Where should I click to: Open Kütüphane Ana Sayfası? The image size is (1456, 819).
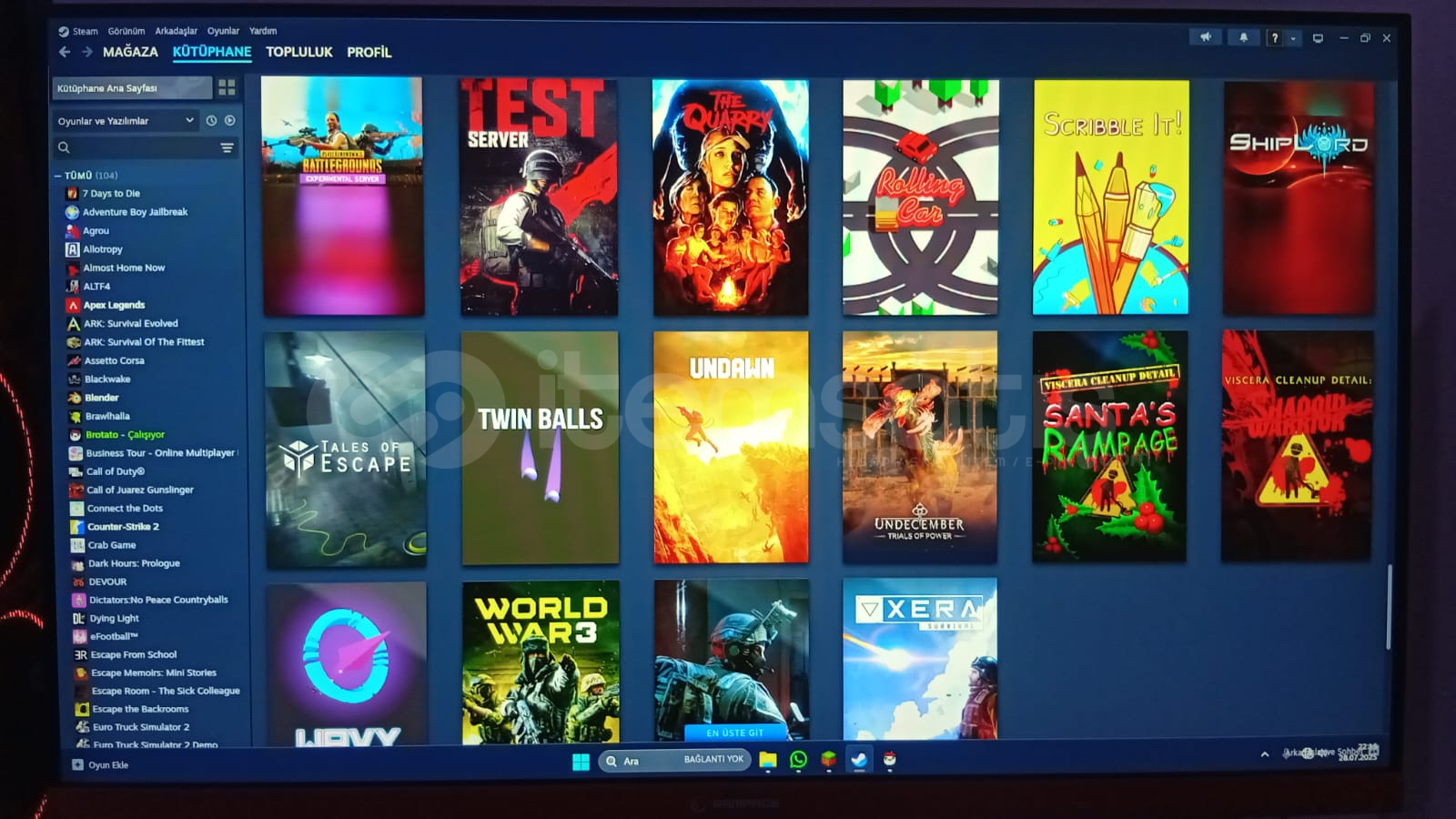pos(132,87)
